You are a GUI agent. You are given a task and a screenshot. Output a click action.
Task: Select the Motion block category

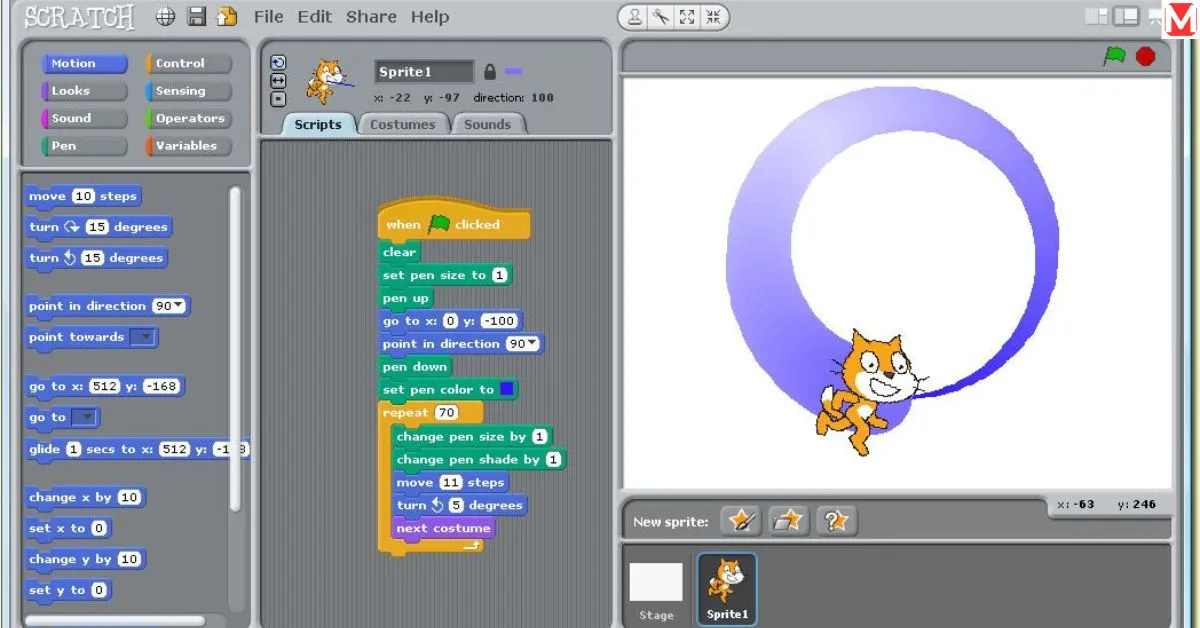coord(84,64)
